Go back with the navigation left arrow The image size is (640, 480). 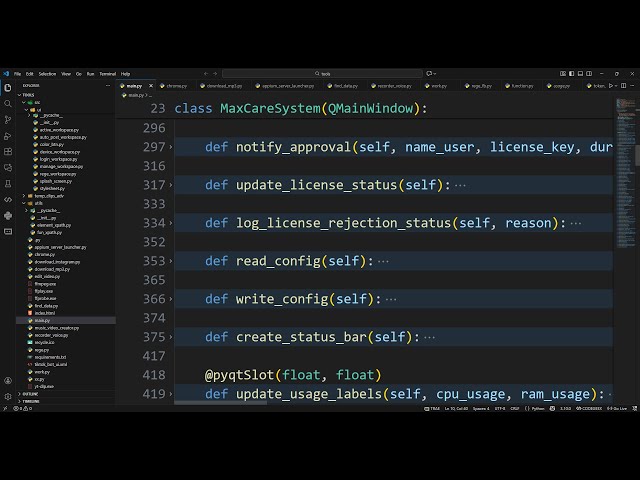coord(206,74)
